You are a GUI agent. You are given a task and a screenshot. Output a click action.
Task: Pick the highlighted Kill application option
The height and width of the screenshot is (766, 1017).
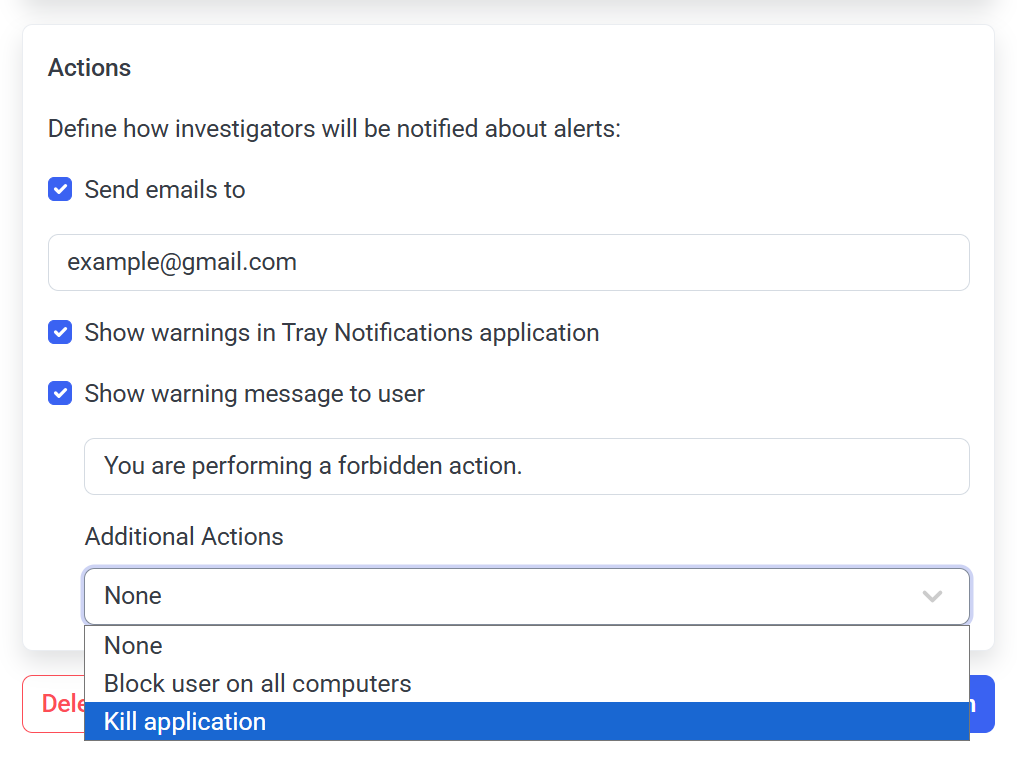point(185,722)
